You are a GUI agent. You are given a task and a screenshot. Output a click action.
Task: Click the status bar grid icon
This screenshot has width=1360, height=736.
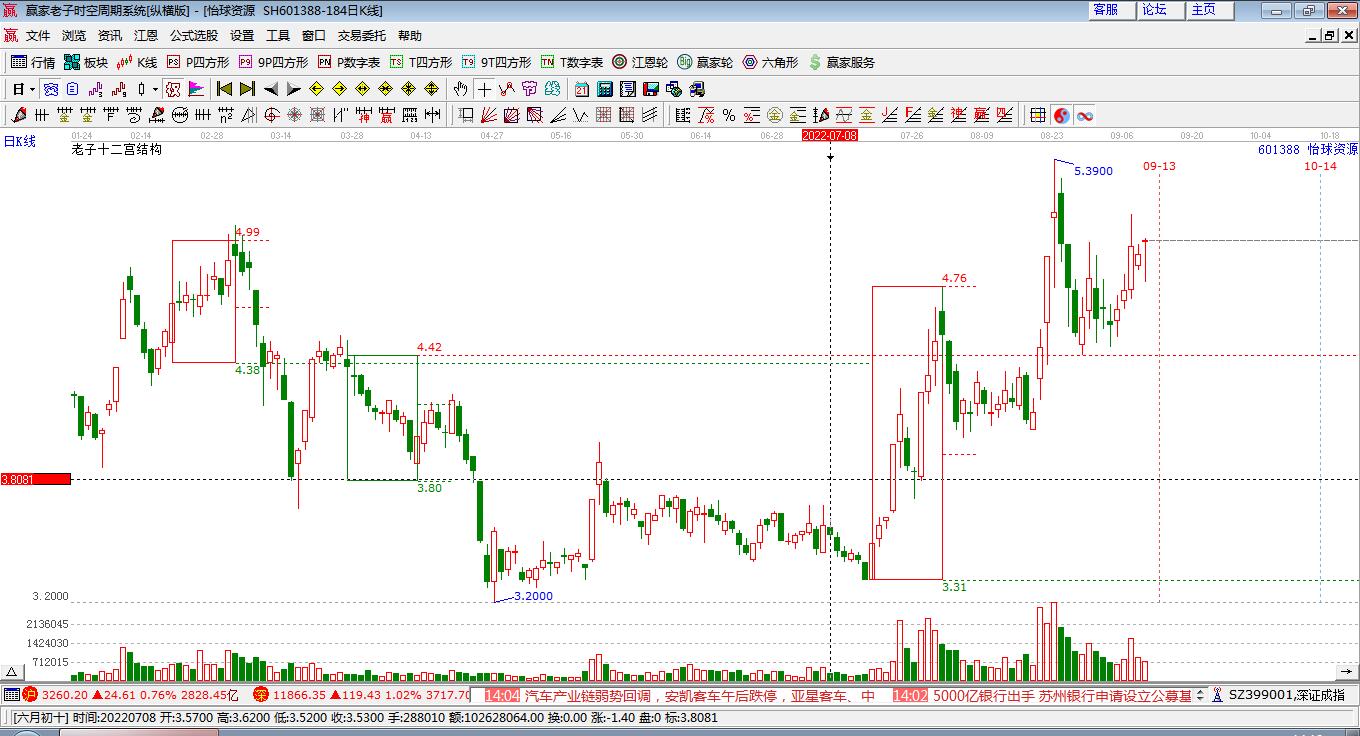pos(11,695)
